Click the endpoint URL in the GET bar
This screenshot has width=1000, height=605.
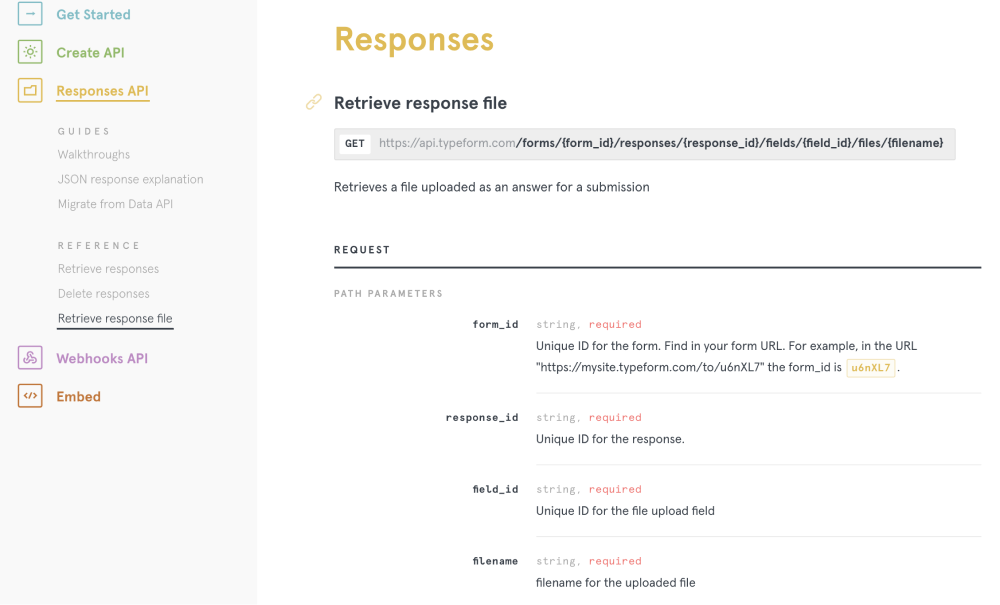coord(660,144)
